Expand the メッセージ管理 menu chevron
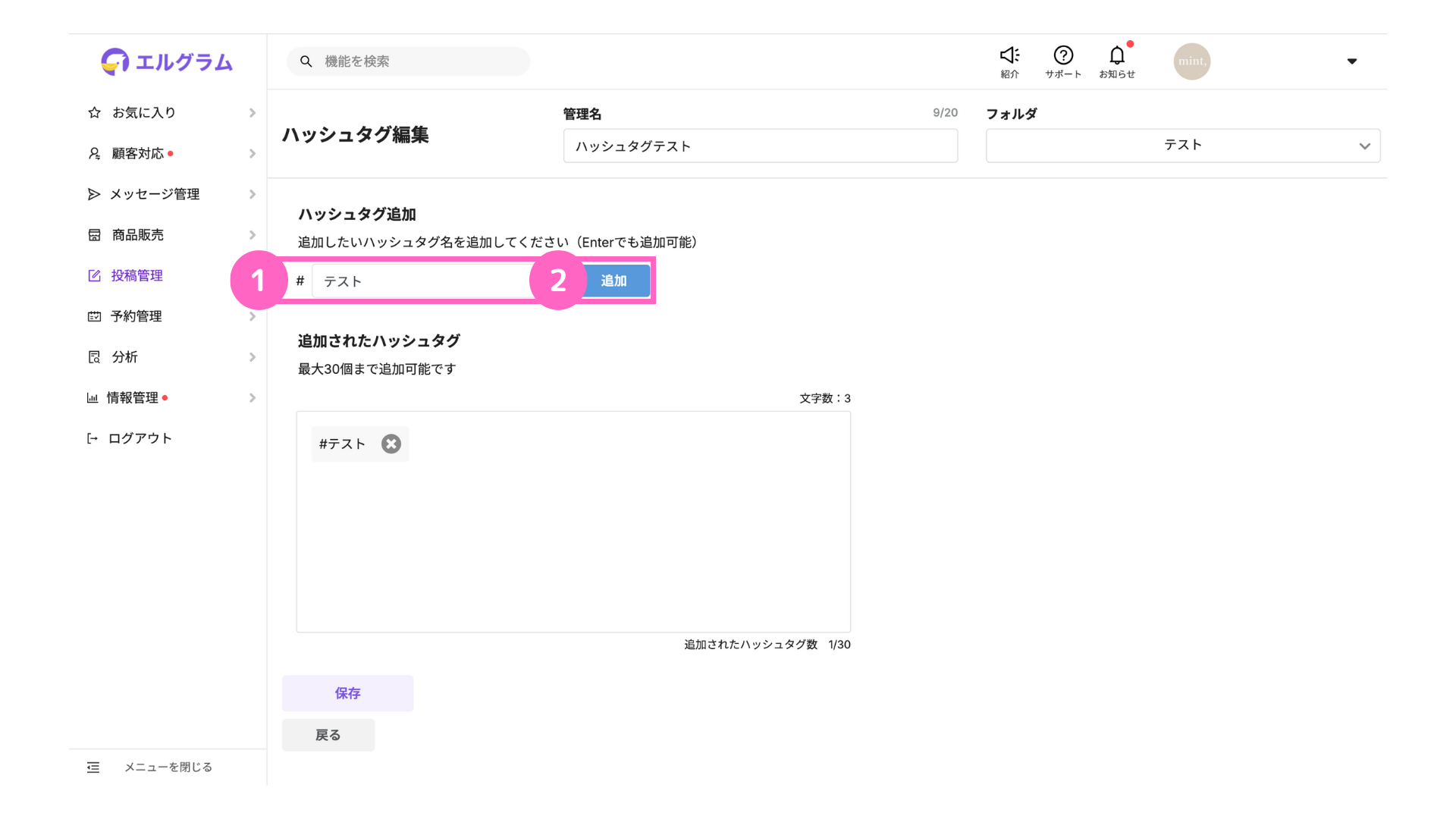Viewport: 1456px width, 819px height. (x=253, y=194)
